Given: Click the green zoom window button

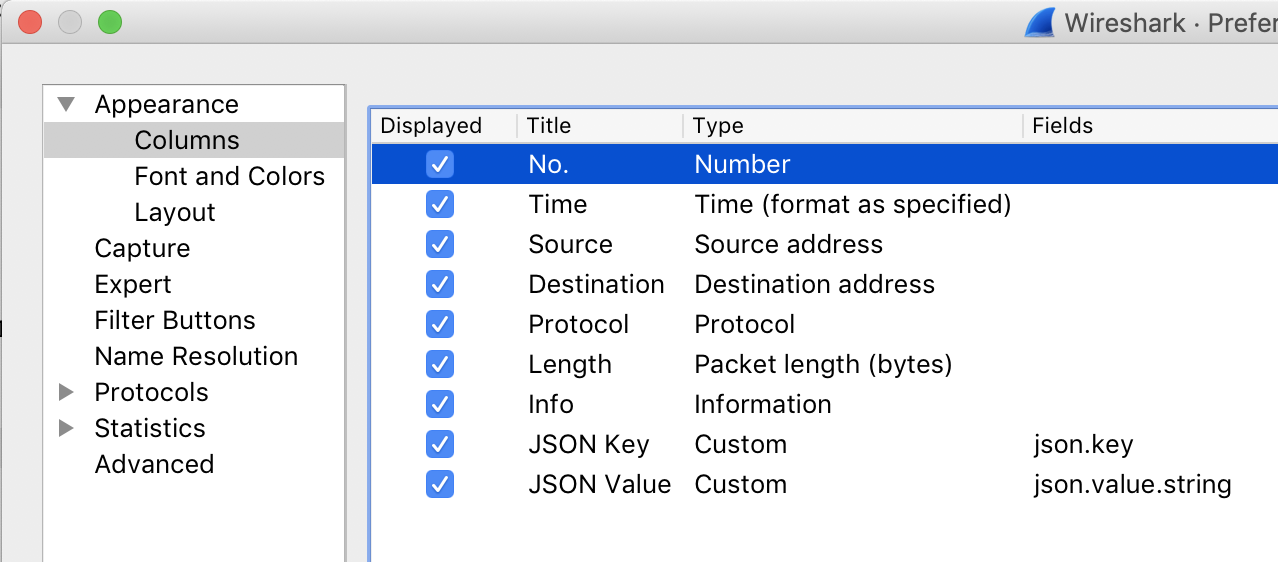Looking at the screenshot, I should tap(110, 22).
